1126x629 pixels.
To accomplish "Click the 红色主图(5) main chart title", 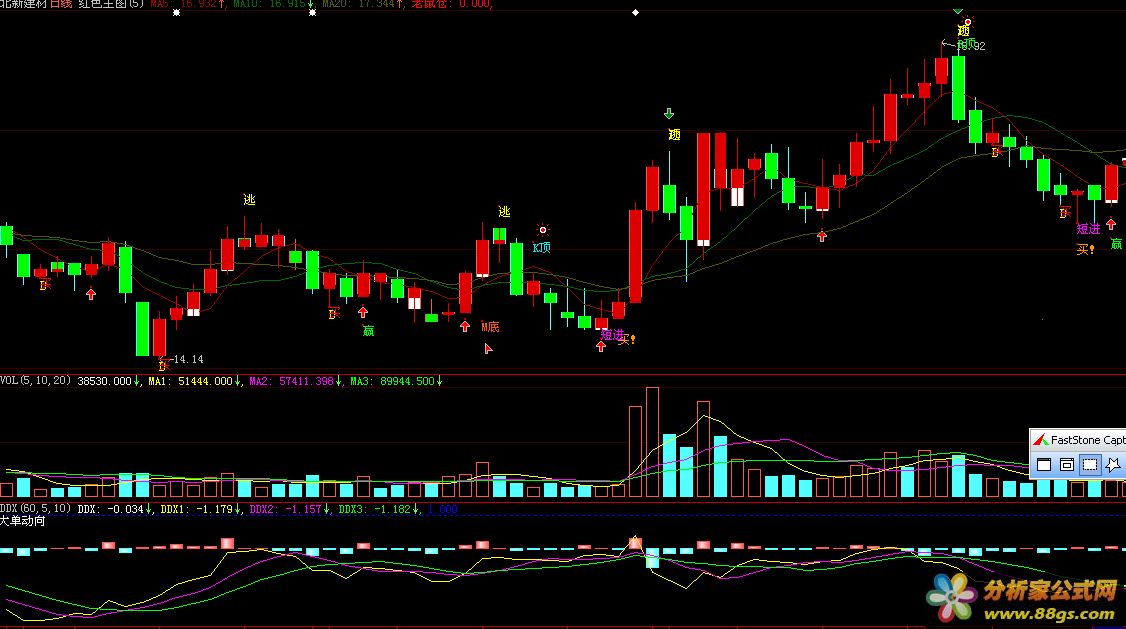I will (110, 4).
